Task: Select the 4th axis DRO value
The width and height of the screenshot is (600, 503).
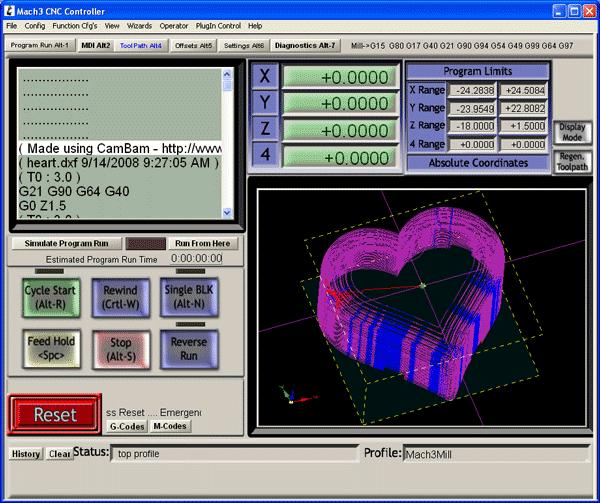Action: pos(340,158)
